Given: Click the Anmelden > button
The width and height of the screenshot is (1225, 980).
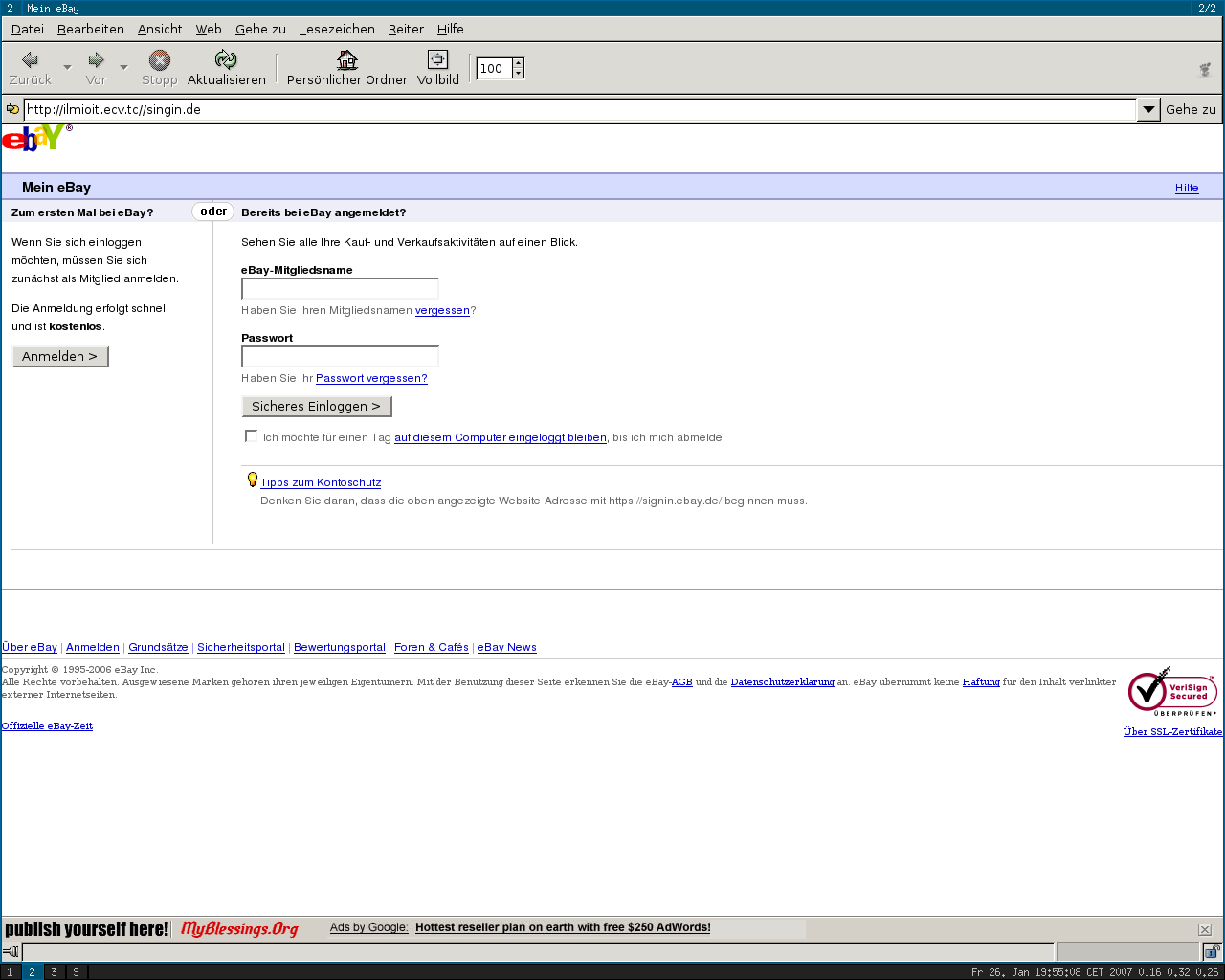Looking at the screenshot, I should click(60, 356).
